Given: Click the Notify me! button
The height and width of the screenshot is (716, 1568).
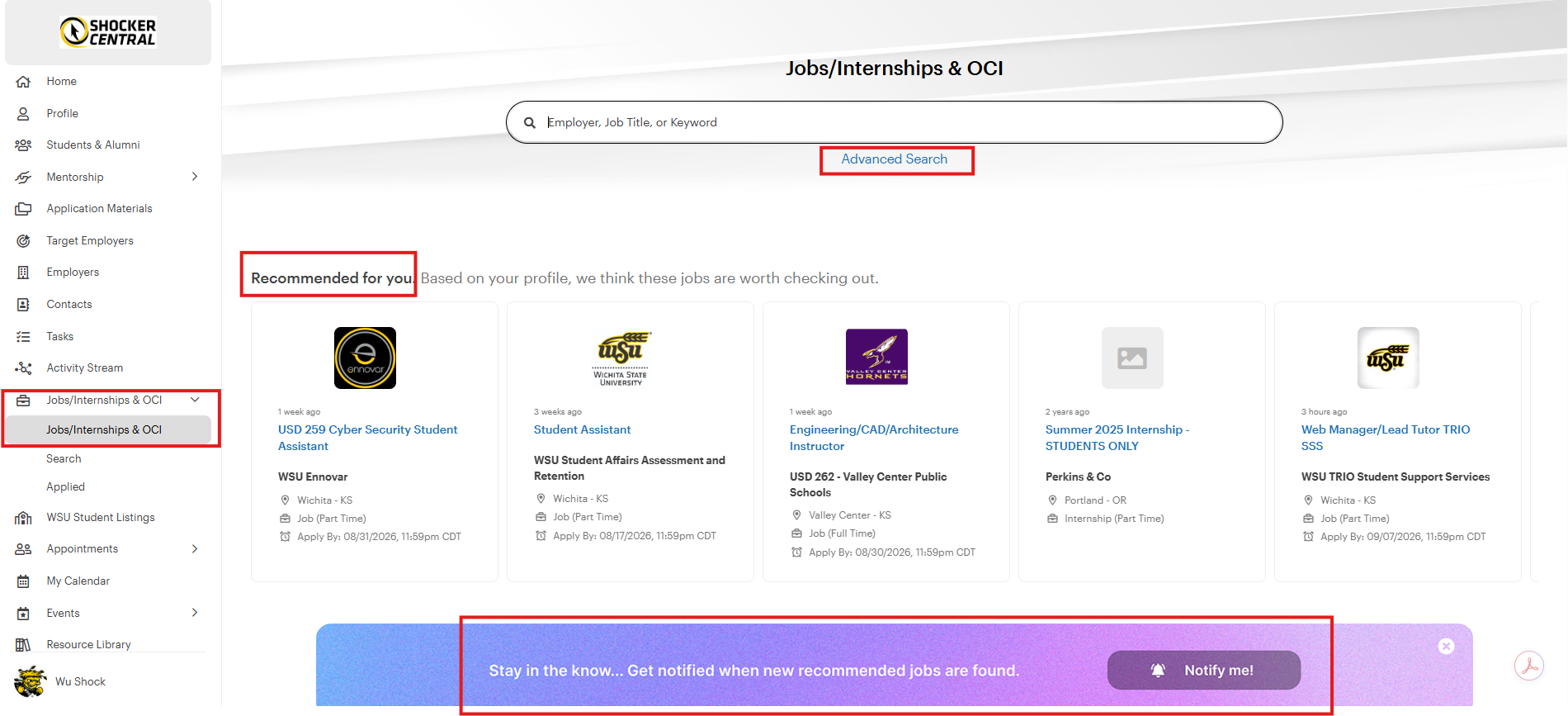Looking at the screenshot, I should [x=1204, y=671].
